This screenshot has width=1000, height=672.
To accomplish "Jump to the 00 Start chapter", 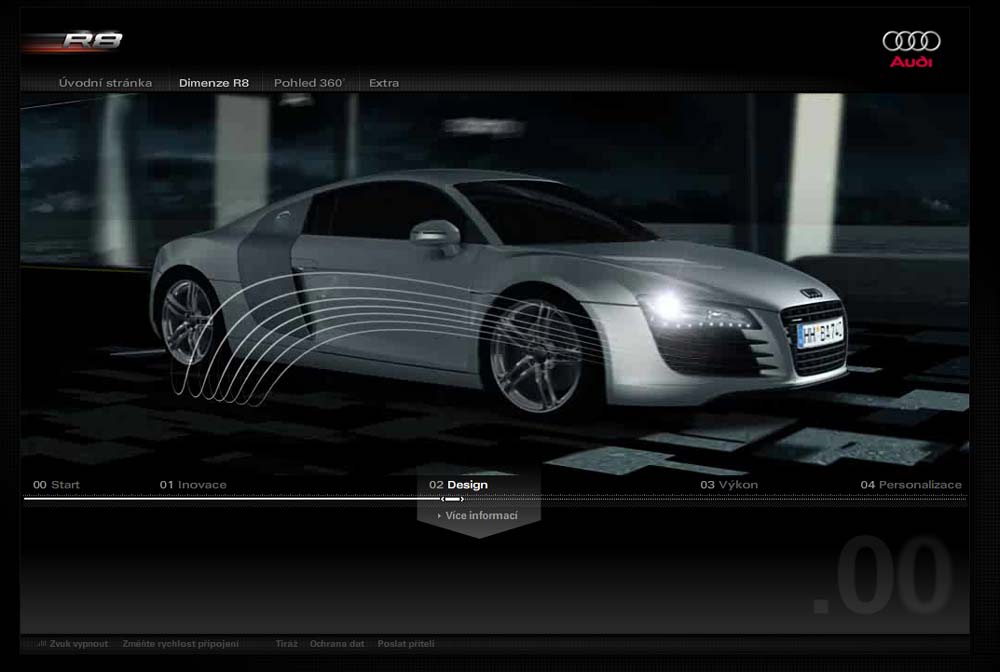I will click(x=56, y=485).
